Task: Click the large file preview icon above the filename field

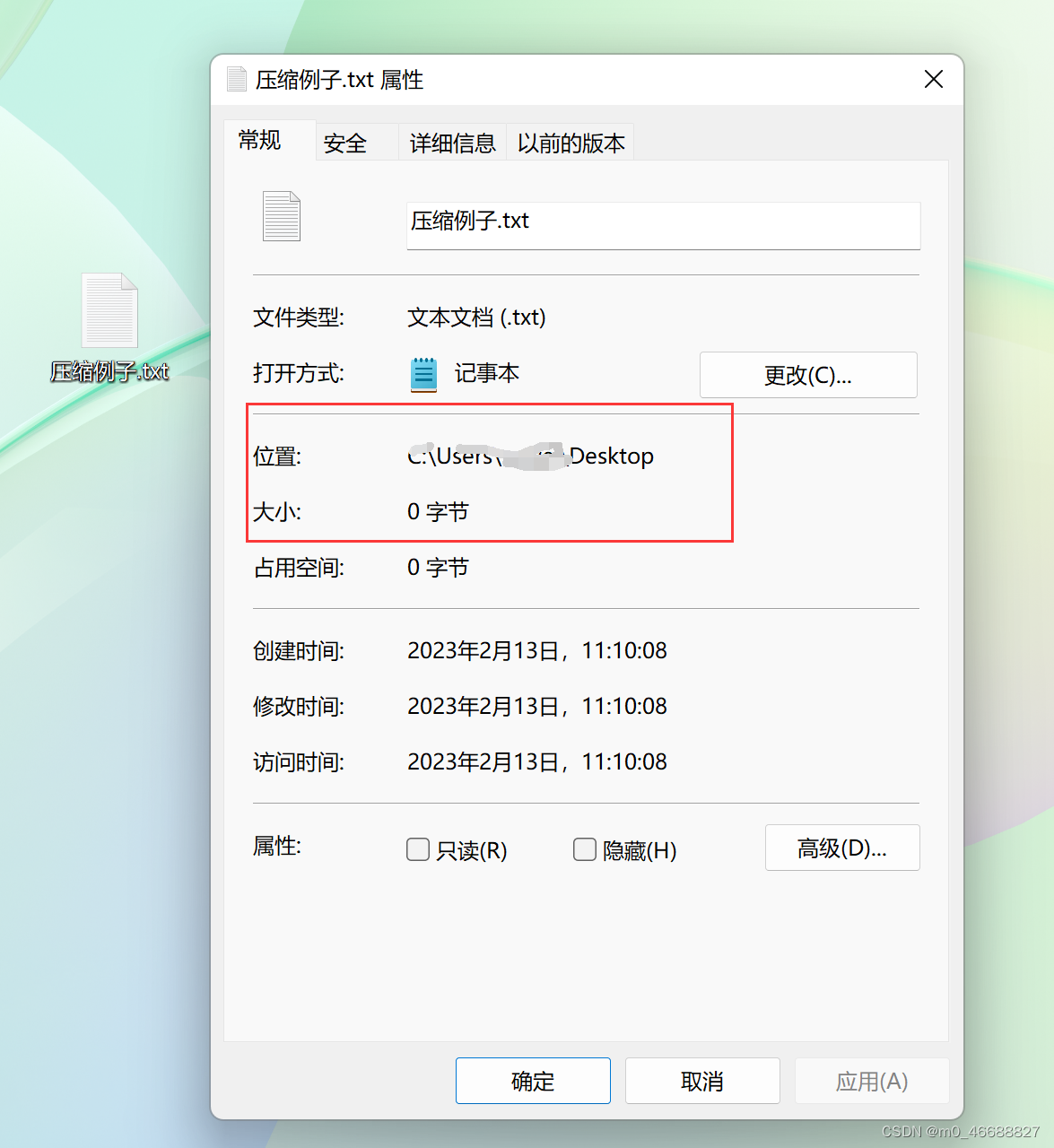Action: 281,215
